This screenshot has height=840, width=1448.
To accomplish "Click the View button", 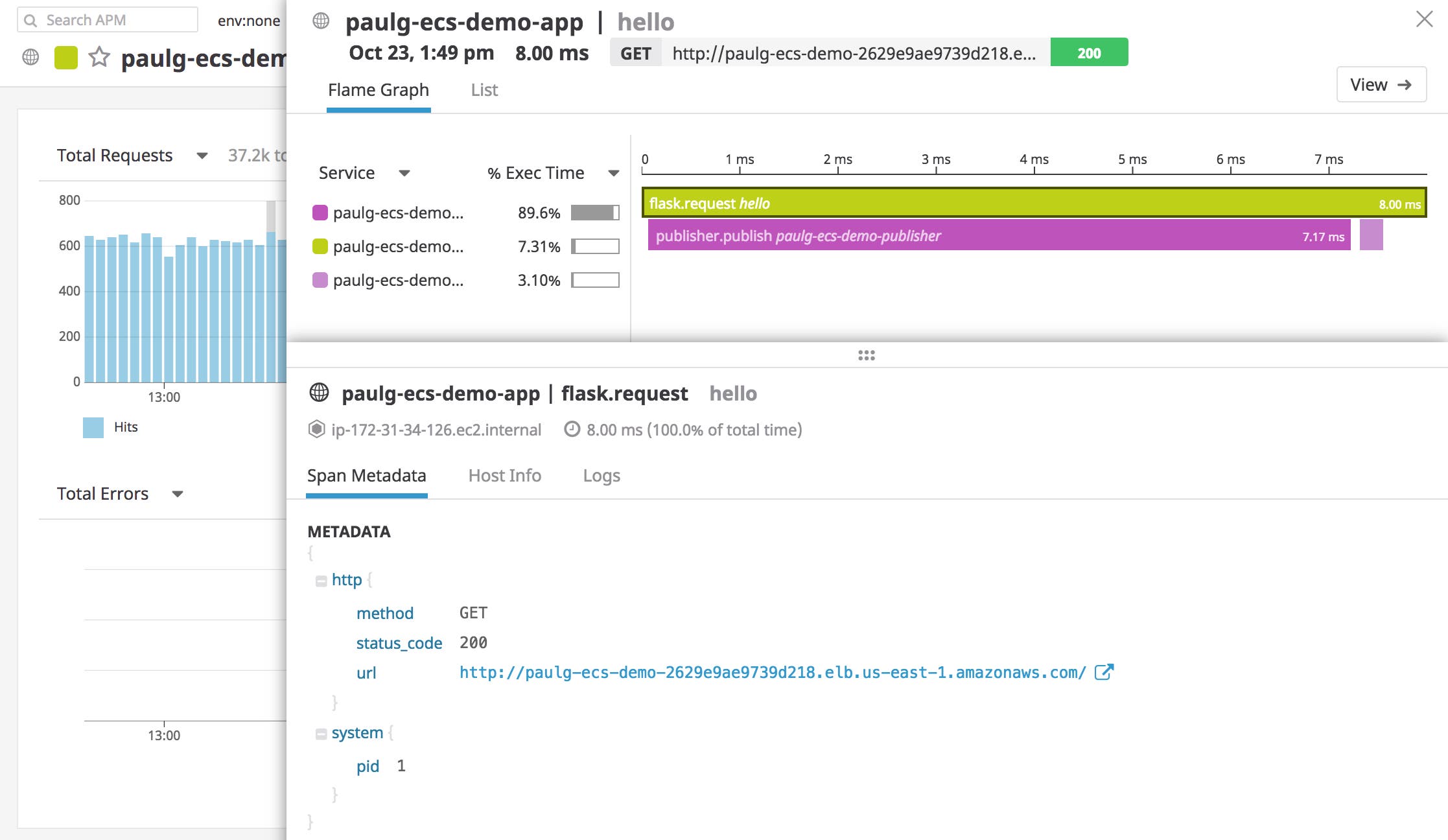I will click(x=1381, y=84).
